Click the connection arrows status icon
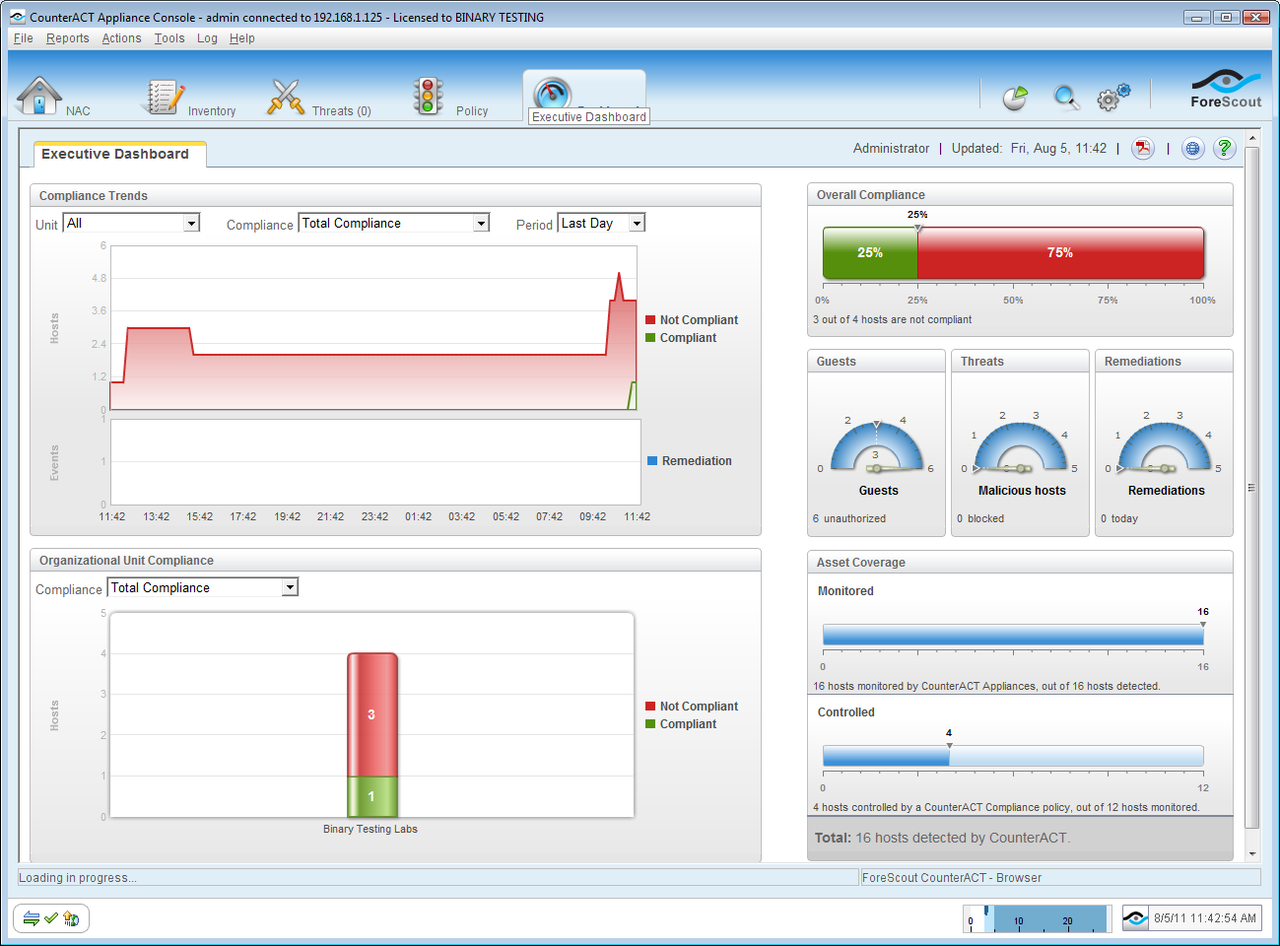 (x=31, y=918)
